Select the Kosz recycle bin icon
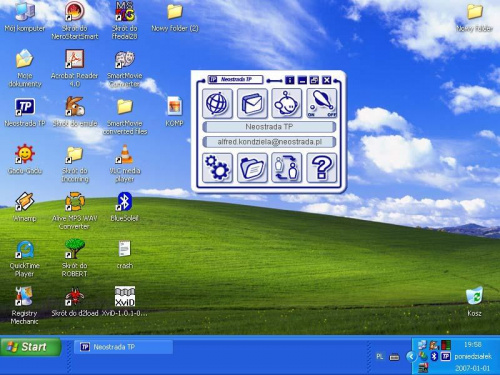 coord(474,302)
